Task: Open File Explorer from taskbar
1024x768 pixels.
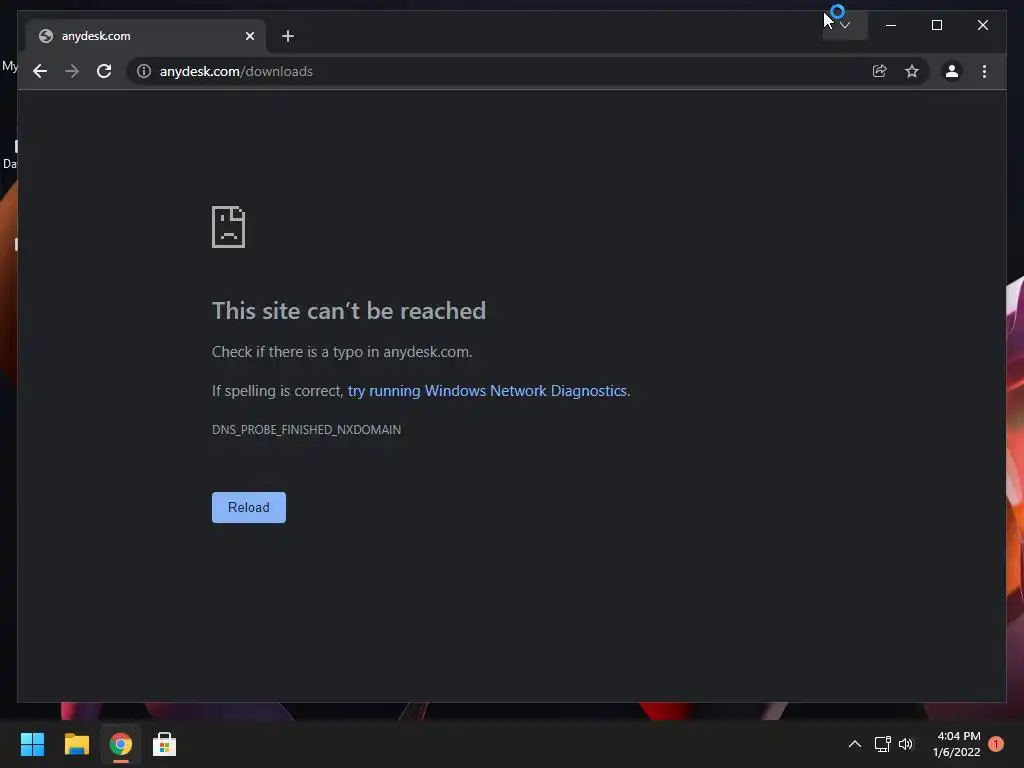Action: [76, 744]
